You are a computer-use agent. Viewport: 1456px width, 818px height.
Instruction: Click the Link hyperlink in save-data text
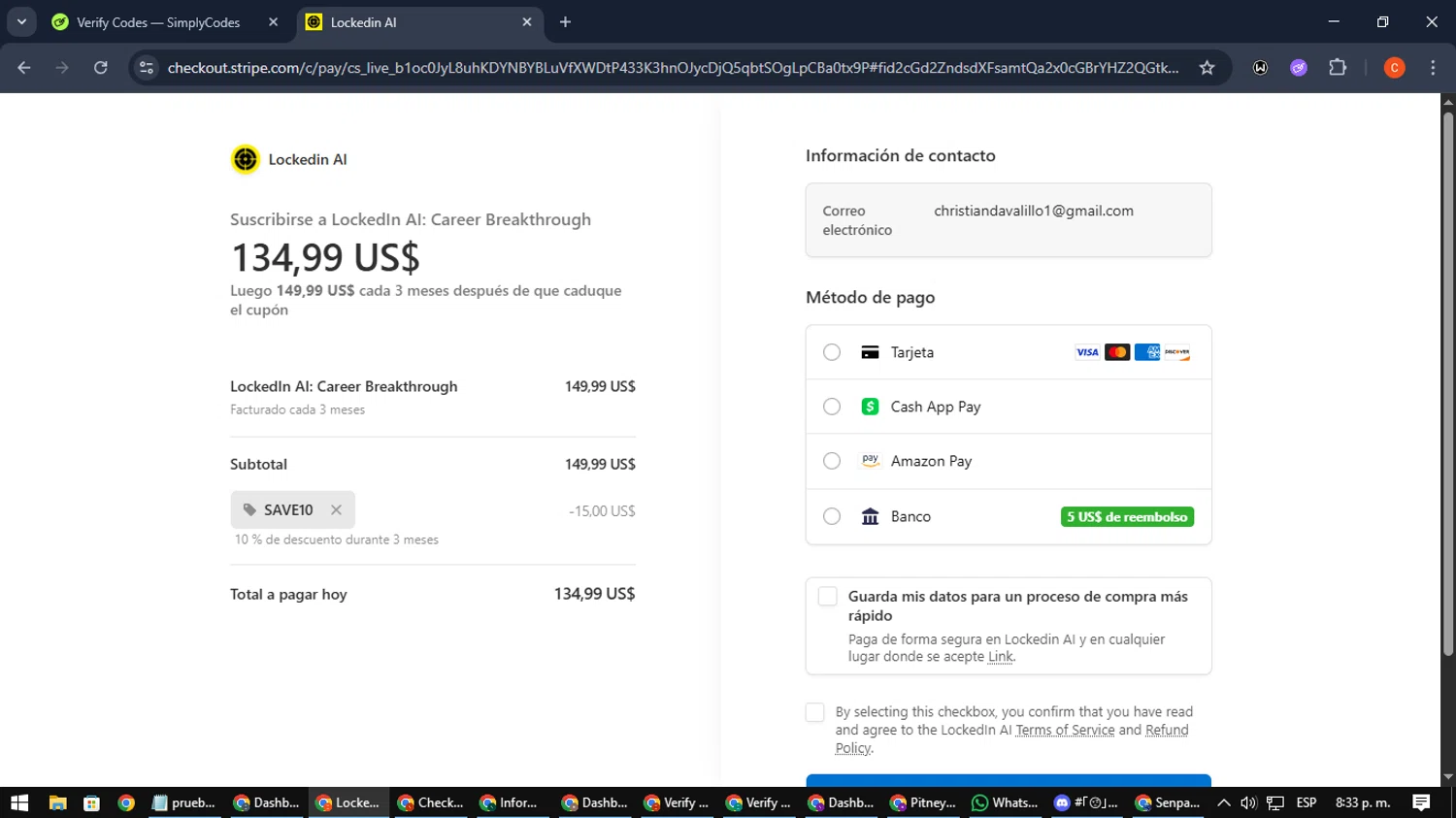(1000, 657)
